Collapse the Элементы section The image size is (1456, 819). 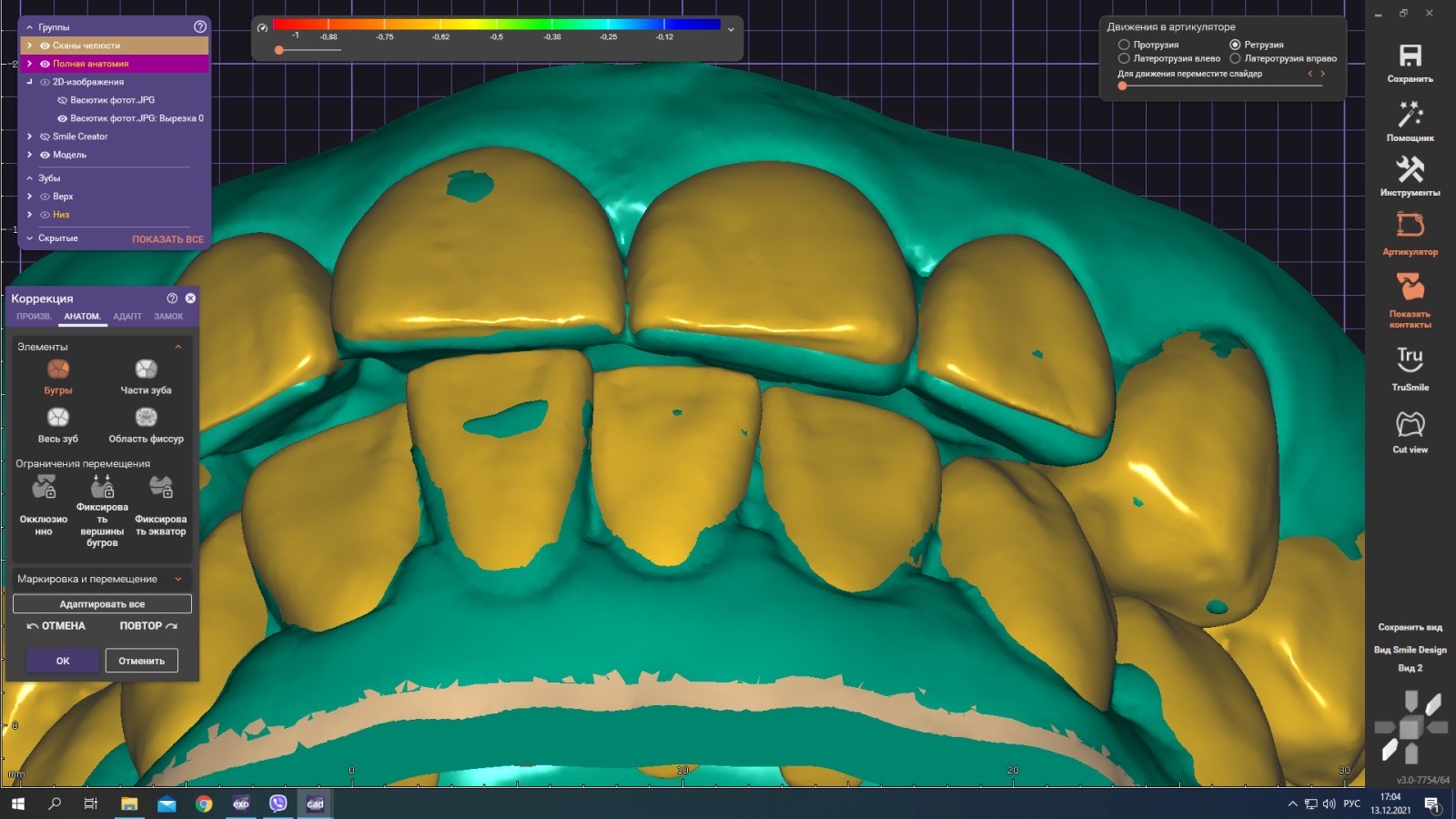177,347
